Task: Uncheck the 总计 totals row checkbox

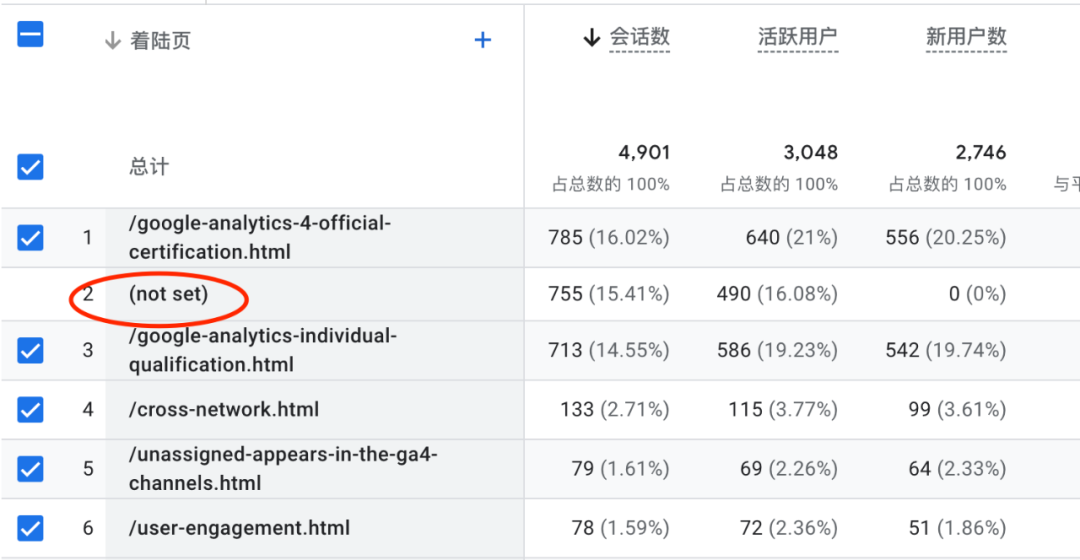Action: click(31, 166)
